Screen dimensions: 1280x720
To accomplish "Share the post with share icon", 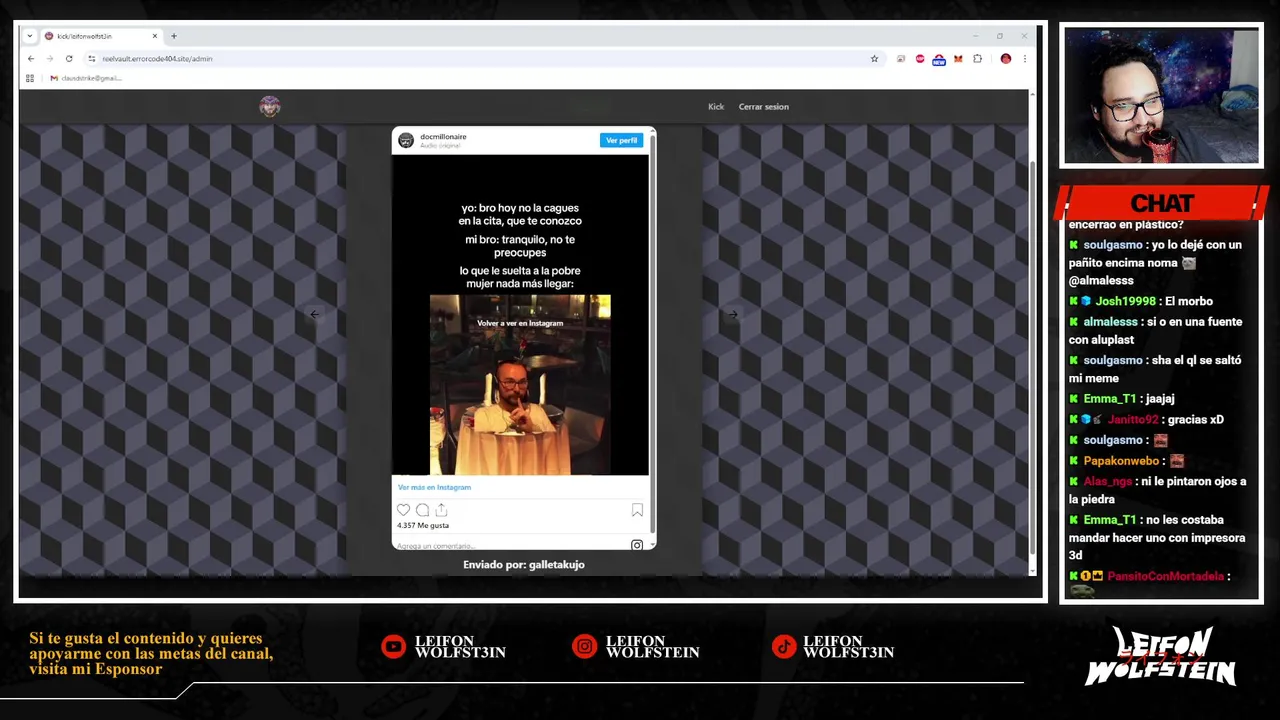I will point(441,510).
